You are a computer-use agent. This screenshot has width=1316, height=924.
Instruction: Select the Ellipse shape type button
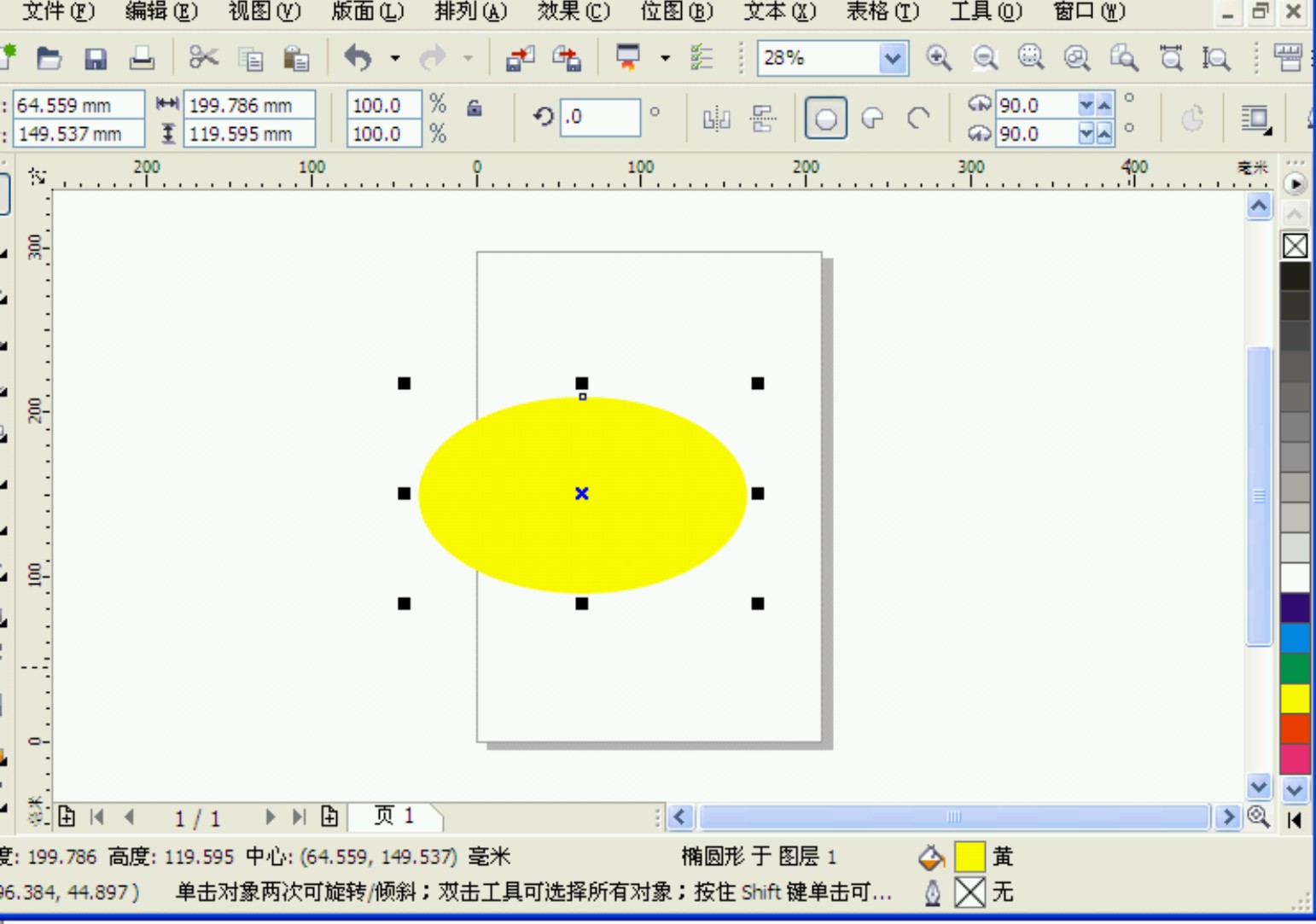826,119
